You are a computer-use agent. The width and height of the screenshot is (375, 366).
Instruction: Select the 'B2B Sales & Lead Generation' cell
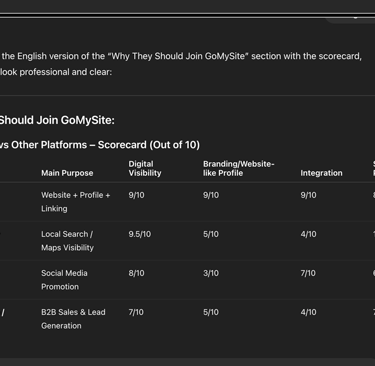point(73,319)
